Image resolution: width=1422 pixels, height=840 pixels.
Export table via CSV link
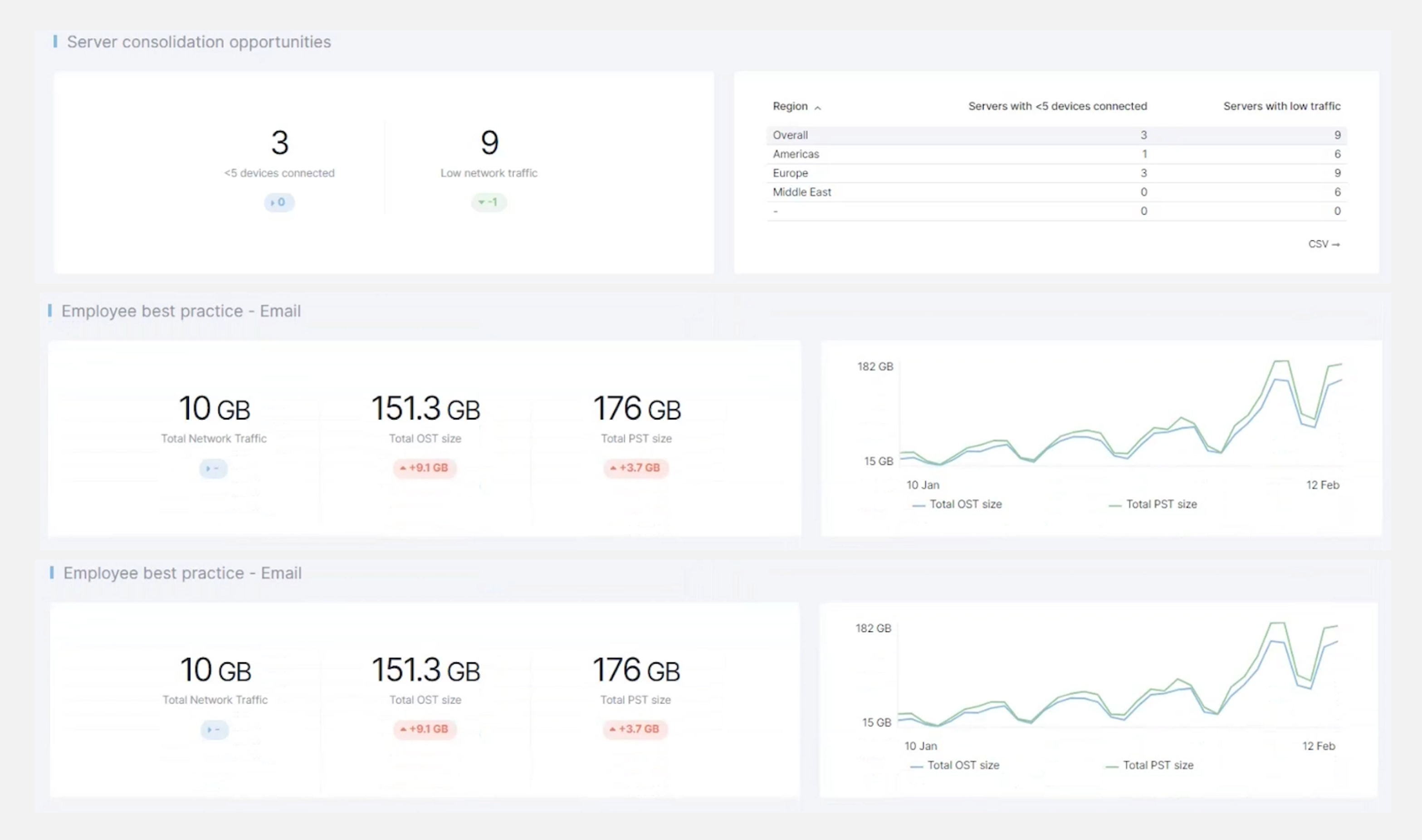tap(1323, 244)
